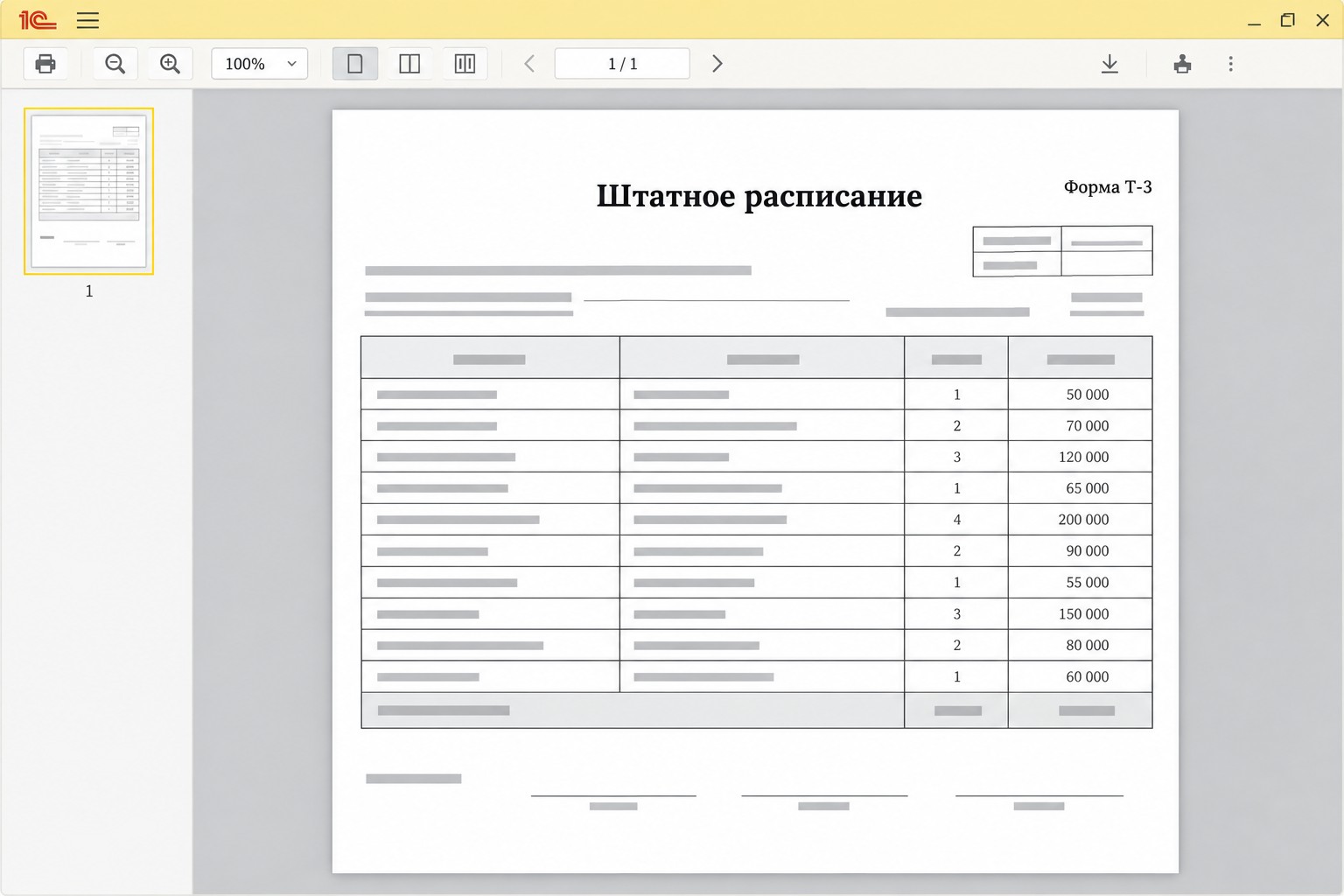Image resolution: width=1344 pixels, height=896 pixels.
Task: Click quantity cell '2' in 80 000 row
Action: coord(956,646)
